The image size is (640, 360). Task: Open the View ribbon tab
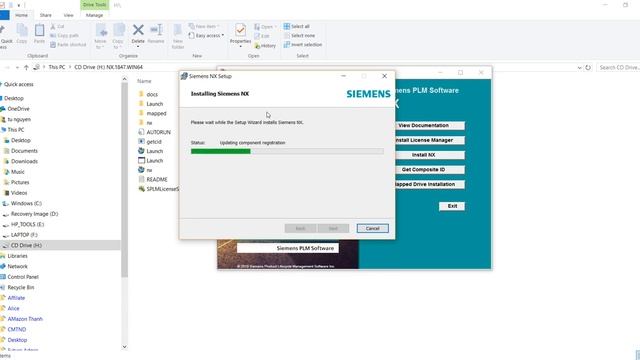(x=68, y=15)
